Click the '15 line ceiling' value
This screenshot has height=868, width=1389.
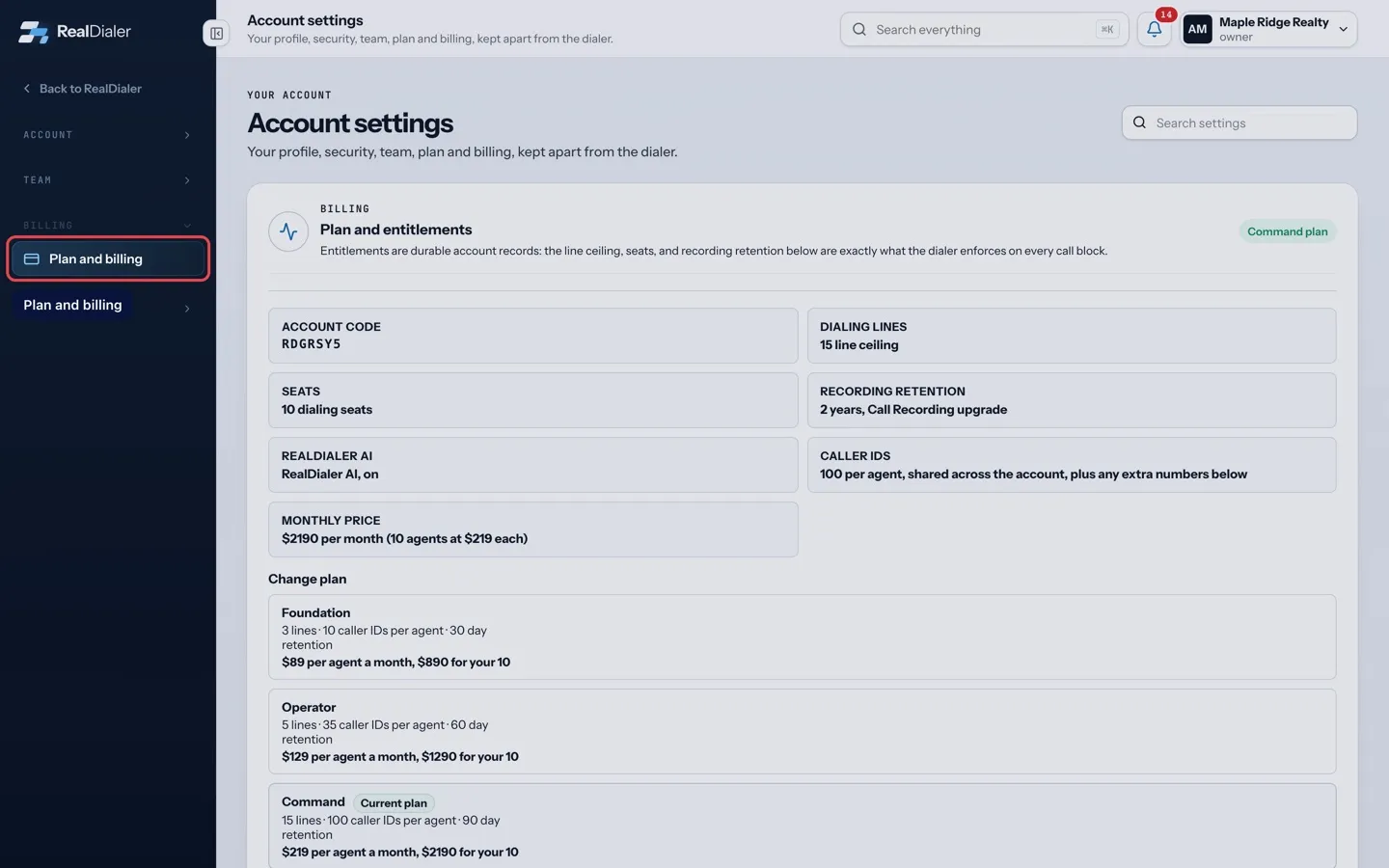tap(858, 345)
